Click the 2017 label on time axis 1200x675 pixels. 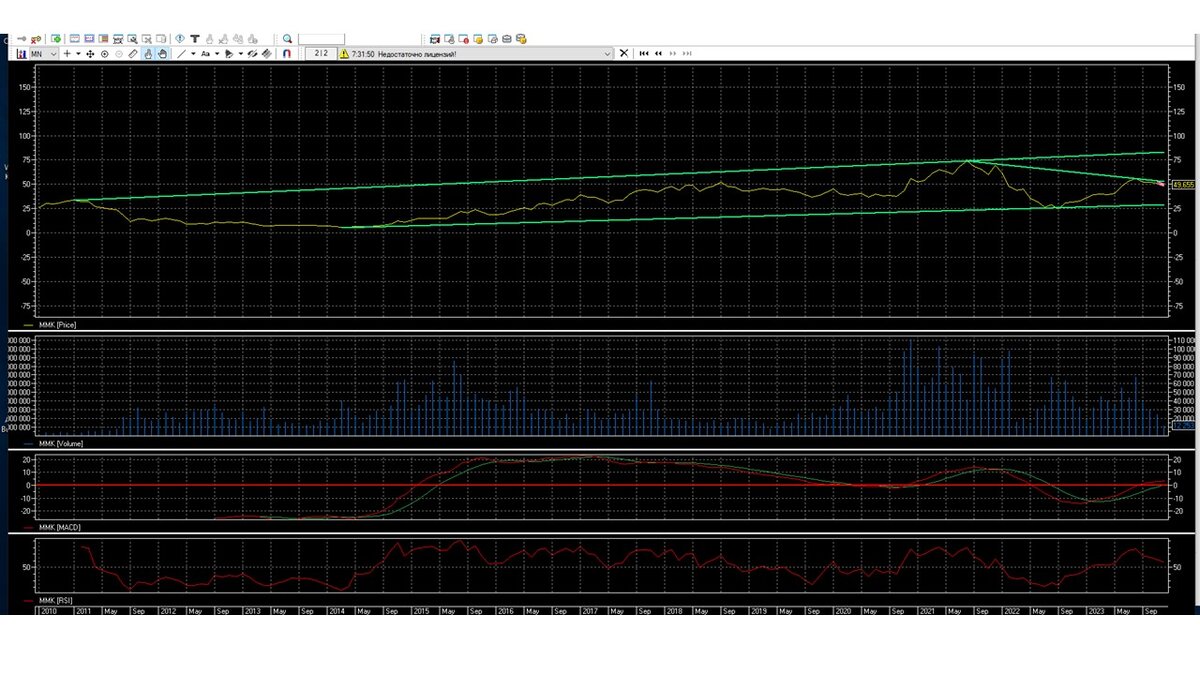(x=590, y=610)
